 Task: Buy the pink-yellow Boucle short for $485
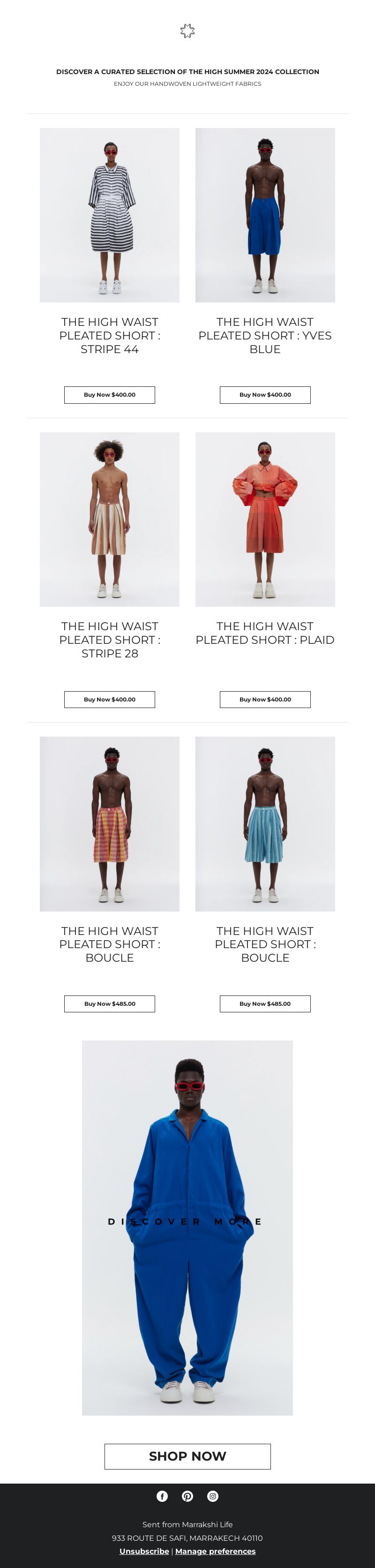110,1004
